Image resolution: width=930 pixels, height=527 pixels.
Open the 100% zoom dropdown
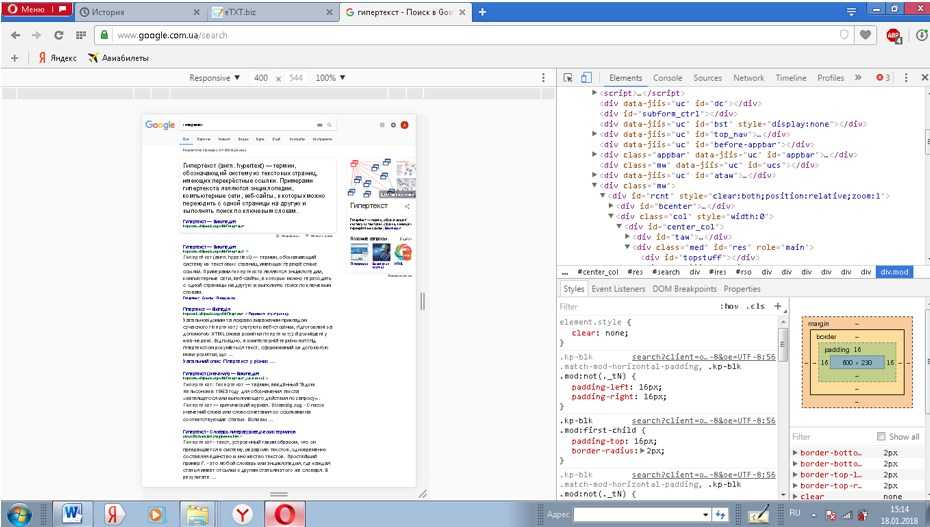[x=331, y=78]
